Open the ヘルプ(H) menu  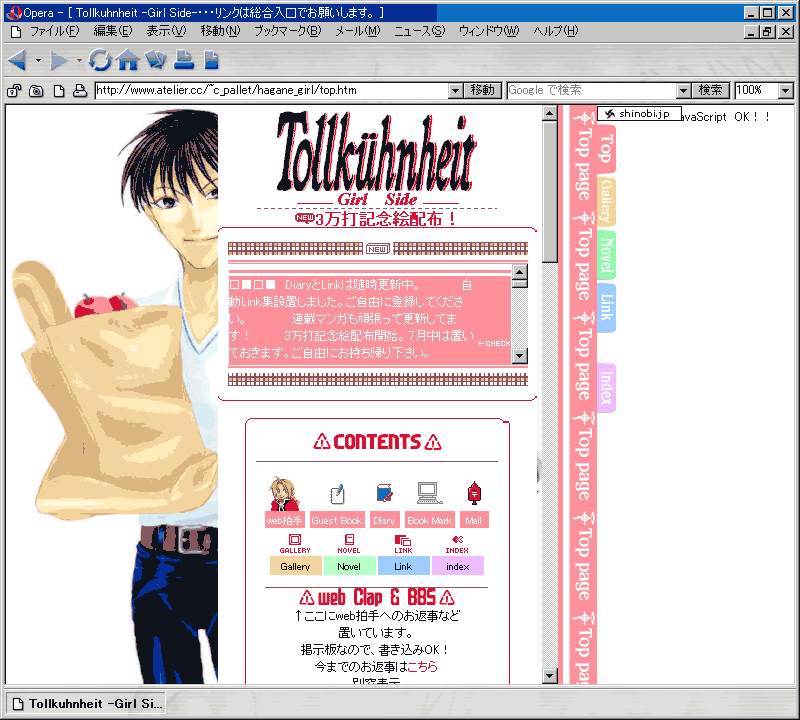tap(556, 31)
